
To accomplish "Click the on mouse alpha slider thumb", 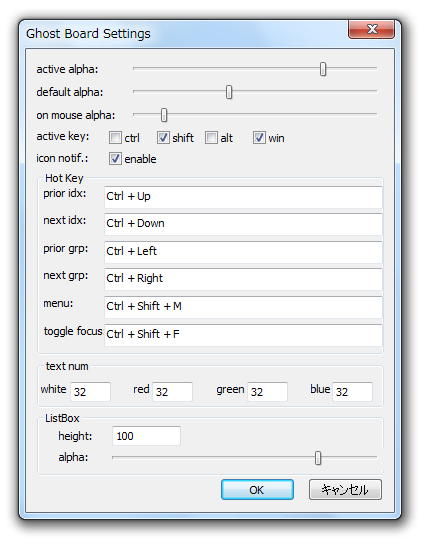I will click(164, 115).
